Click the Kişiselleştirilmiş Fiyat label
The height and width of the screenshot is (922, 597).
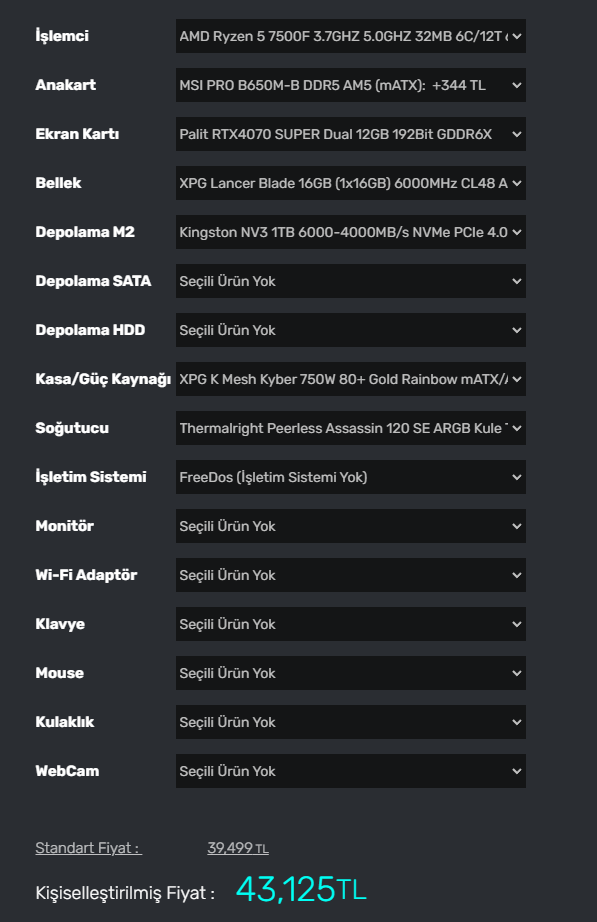[x=125, y=893]
